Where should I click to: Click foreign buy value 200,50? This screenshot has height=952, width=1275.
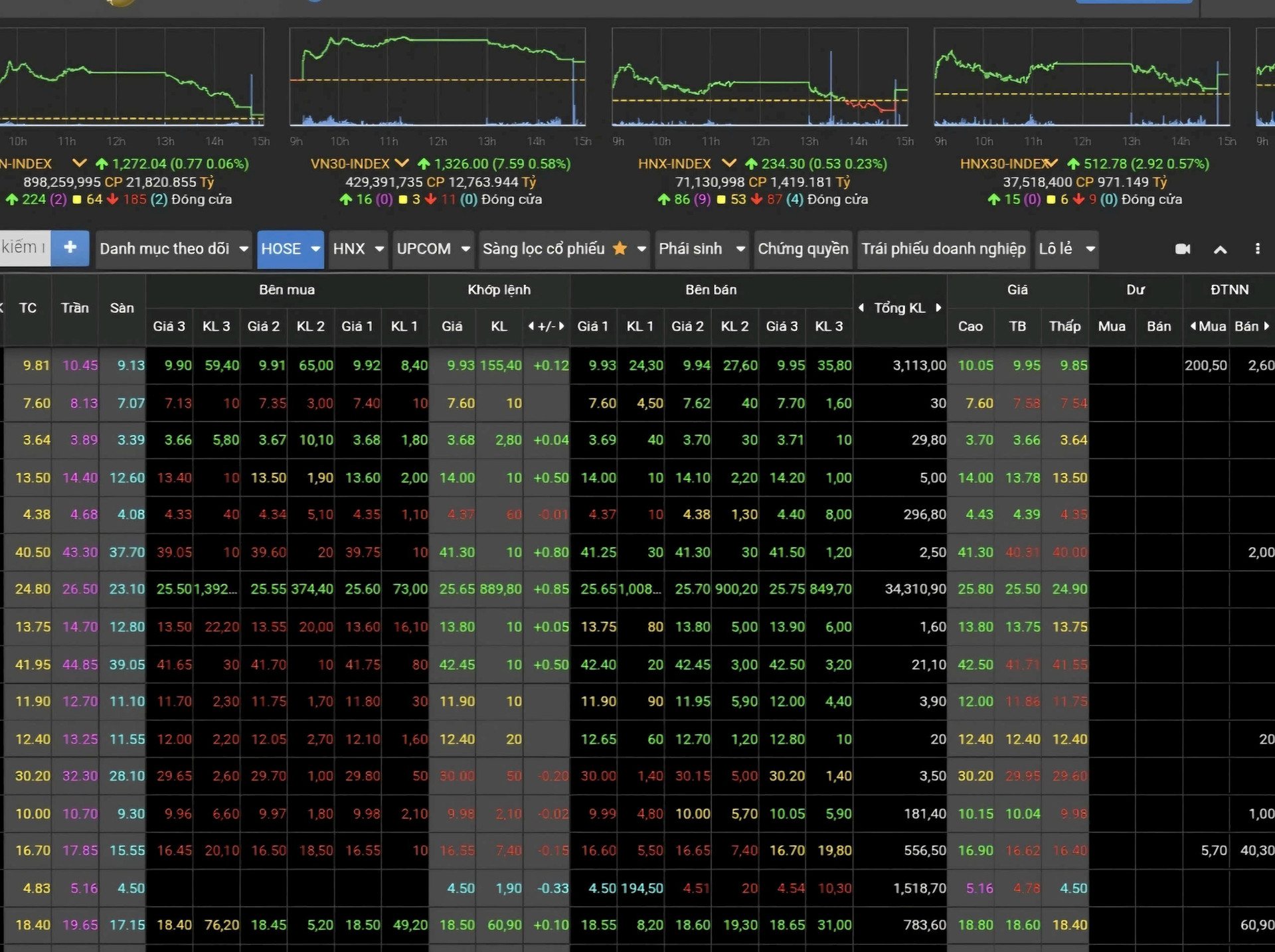tap(1205, 365)
